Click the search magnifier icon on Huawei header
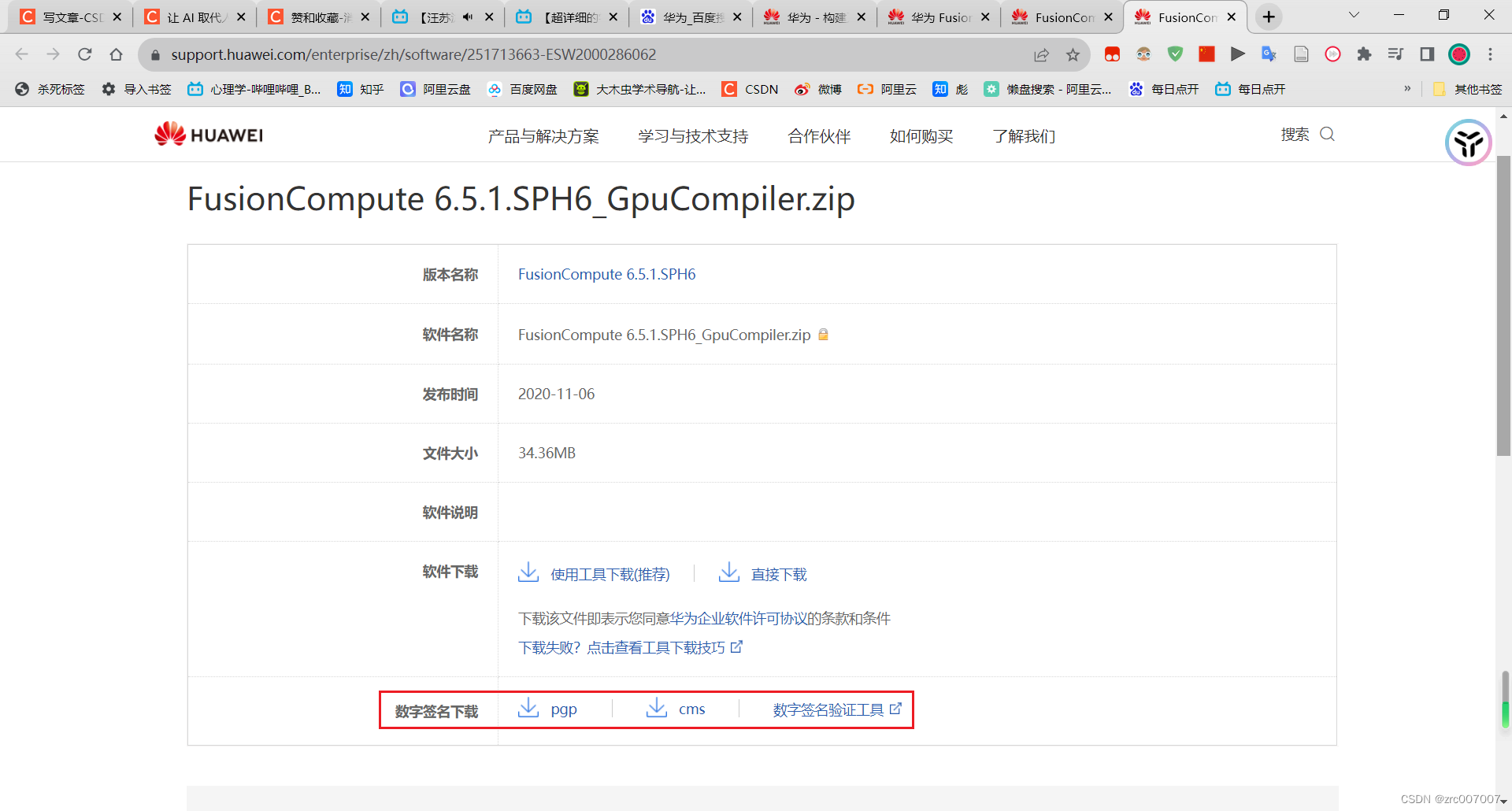The width and height of the screenshot is (1512, 811). 1327,134
